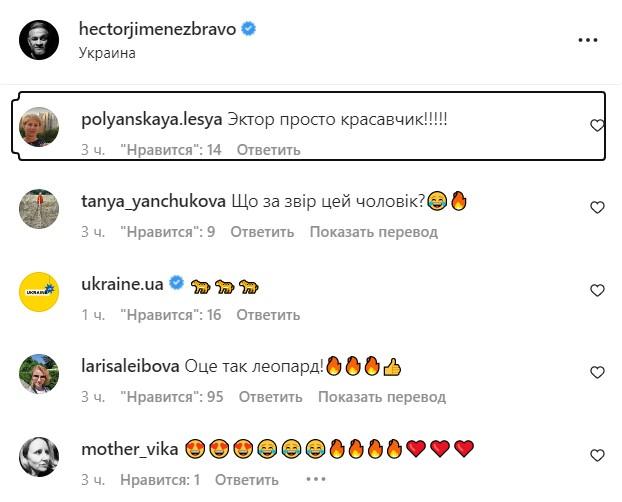Click the verified badge next to ukraine.ua
Image resolution: width=622 pixels, height=502 pixels.
click(176, 284)
